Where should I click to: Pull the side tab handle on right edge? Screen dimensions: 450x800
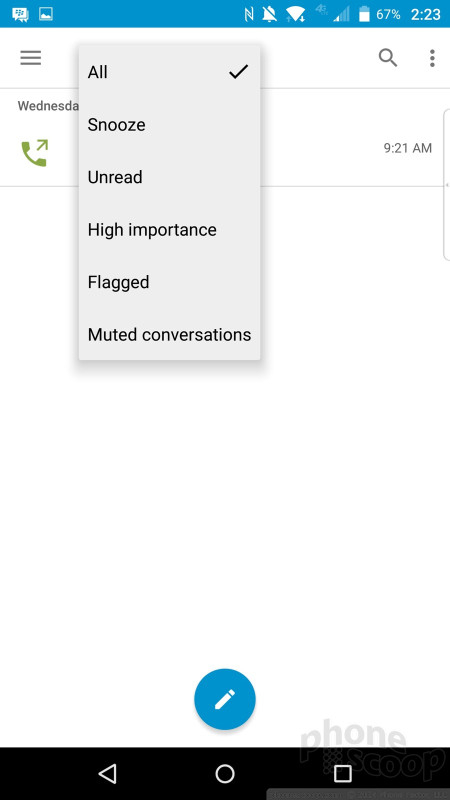446,185
